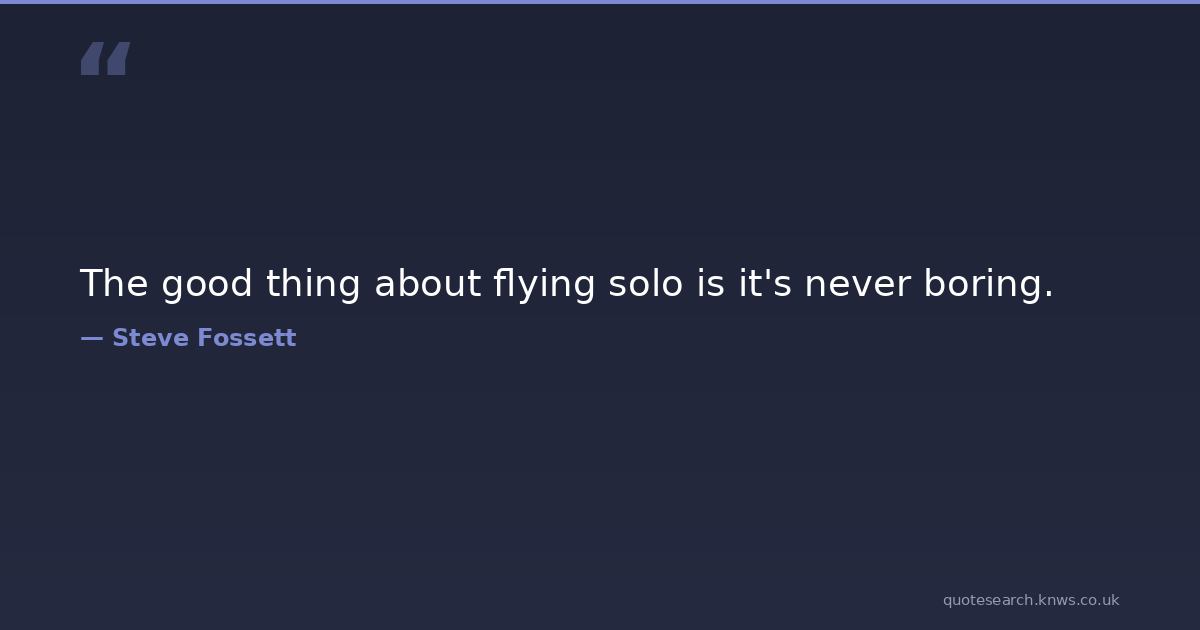
Task: Click the left mark of the quote icon
Action: pyautogui.click(x=91, y=59)
